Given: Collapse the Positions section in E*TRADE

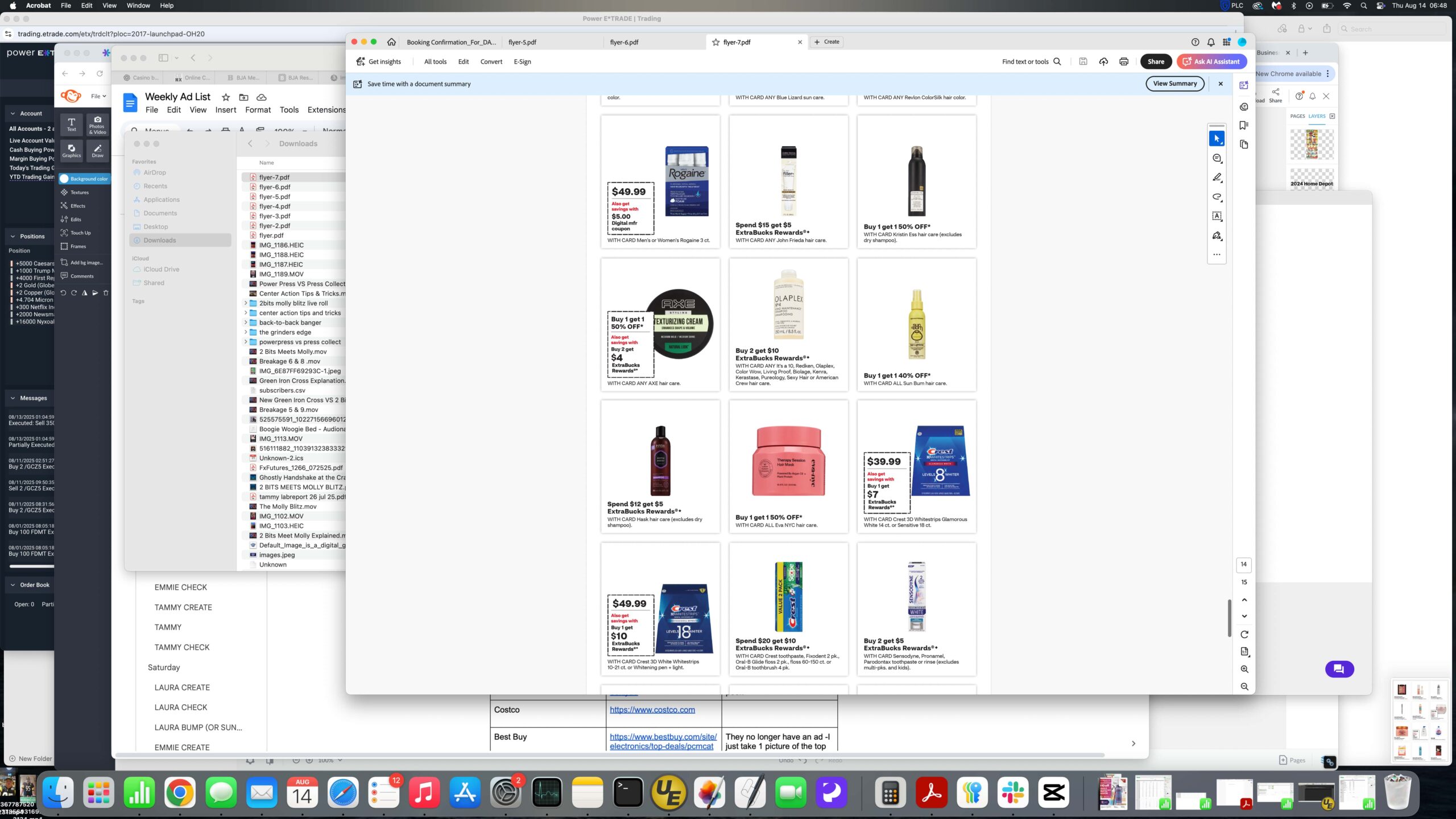Looking at the screenshot, I should point(13,236).
